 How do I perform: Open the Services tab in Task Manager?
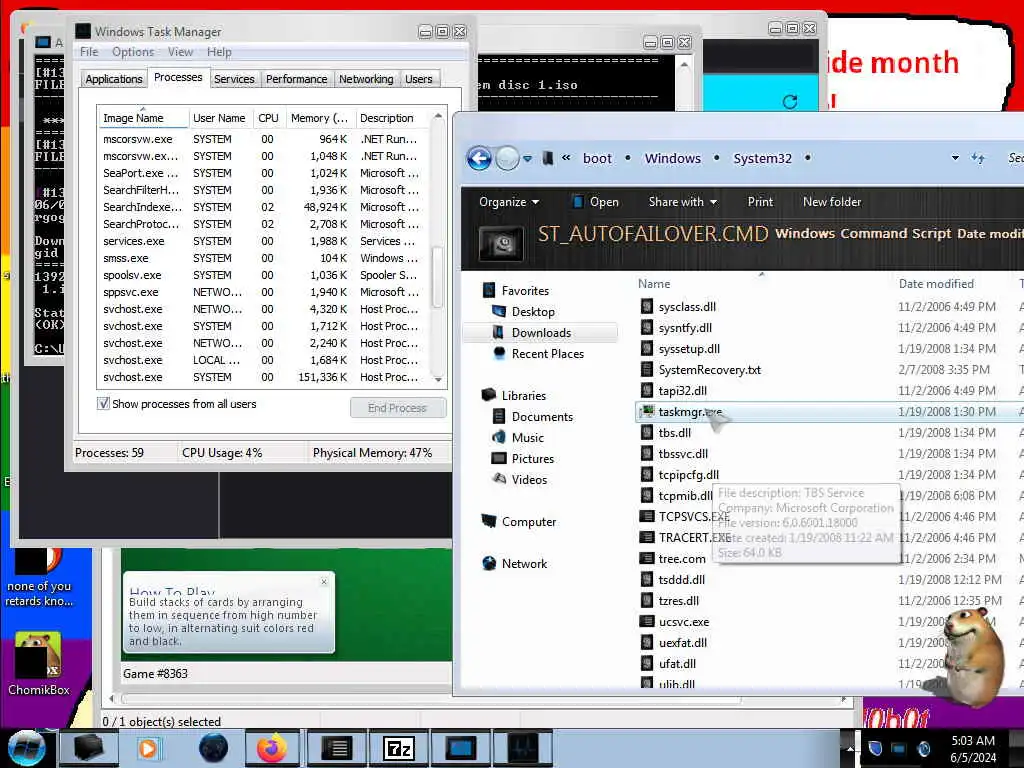[x=234, y=79]
